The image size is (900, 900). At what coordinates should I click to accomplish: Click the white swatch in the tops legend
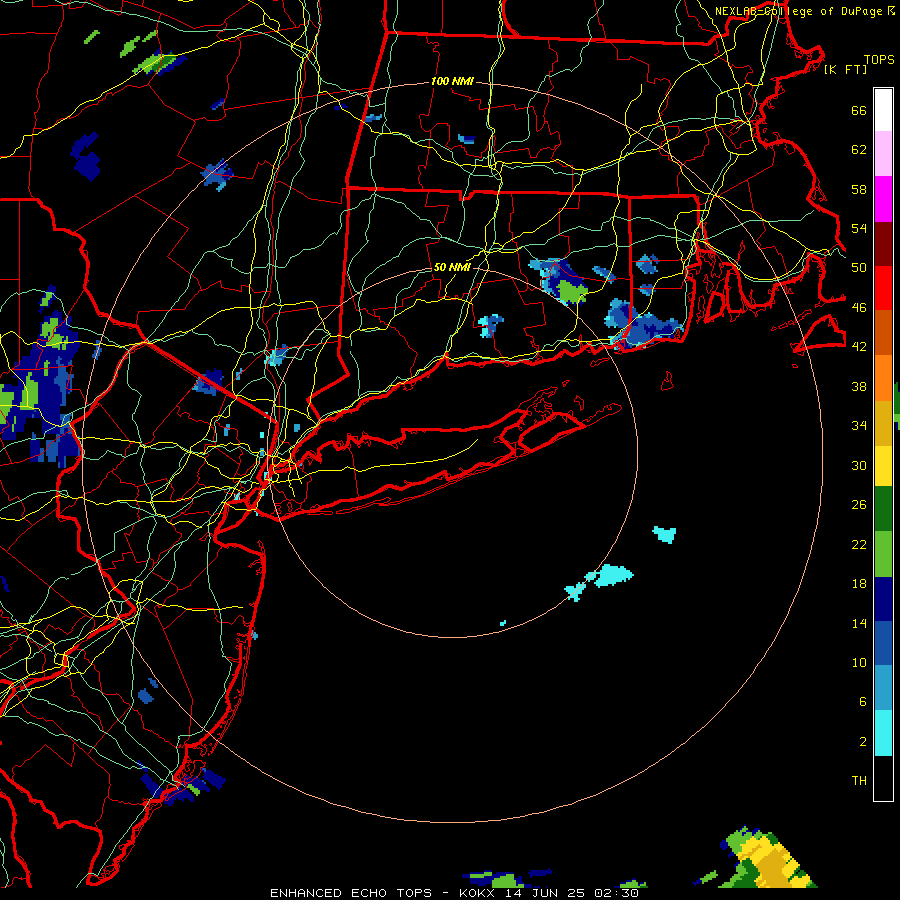pos(883,110)
